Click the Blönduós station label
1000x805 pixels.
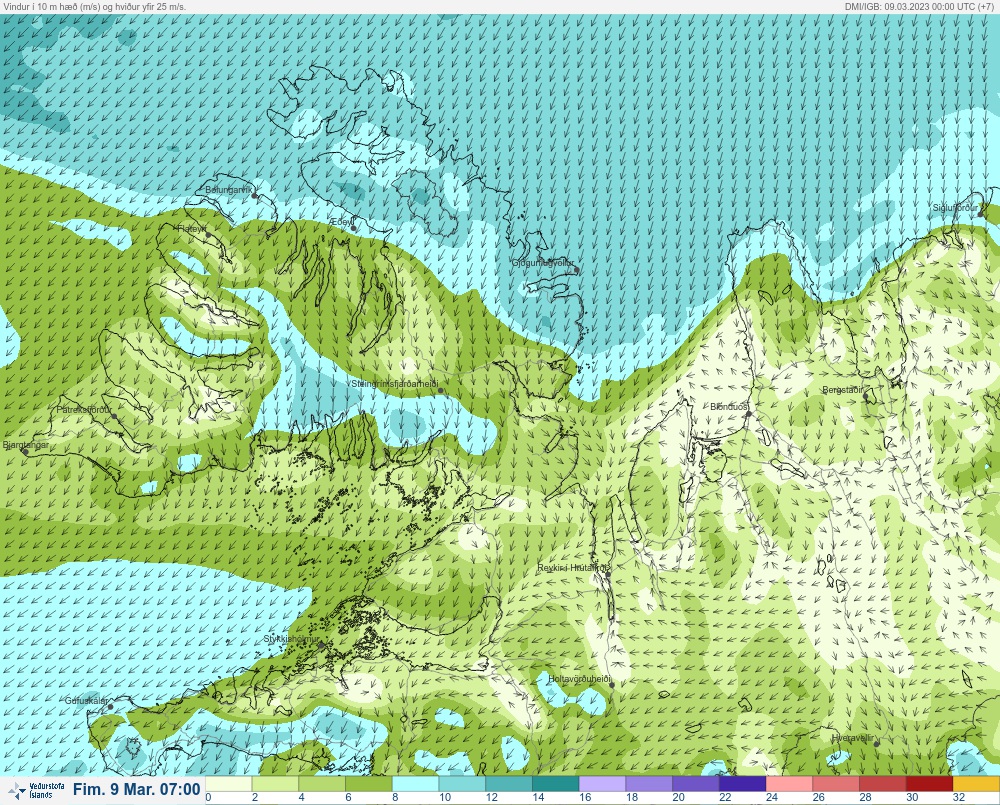click(729, 406)
